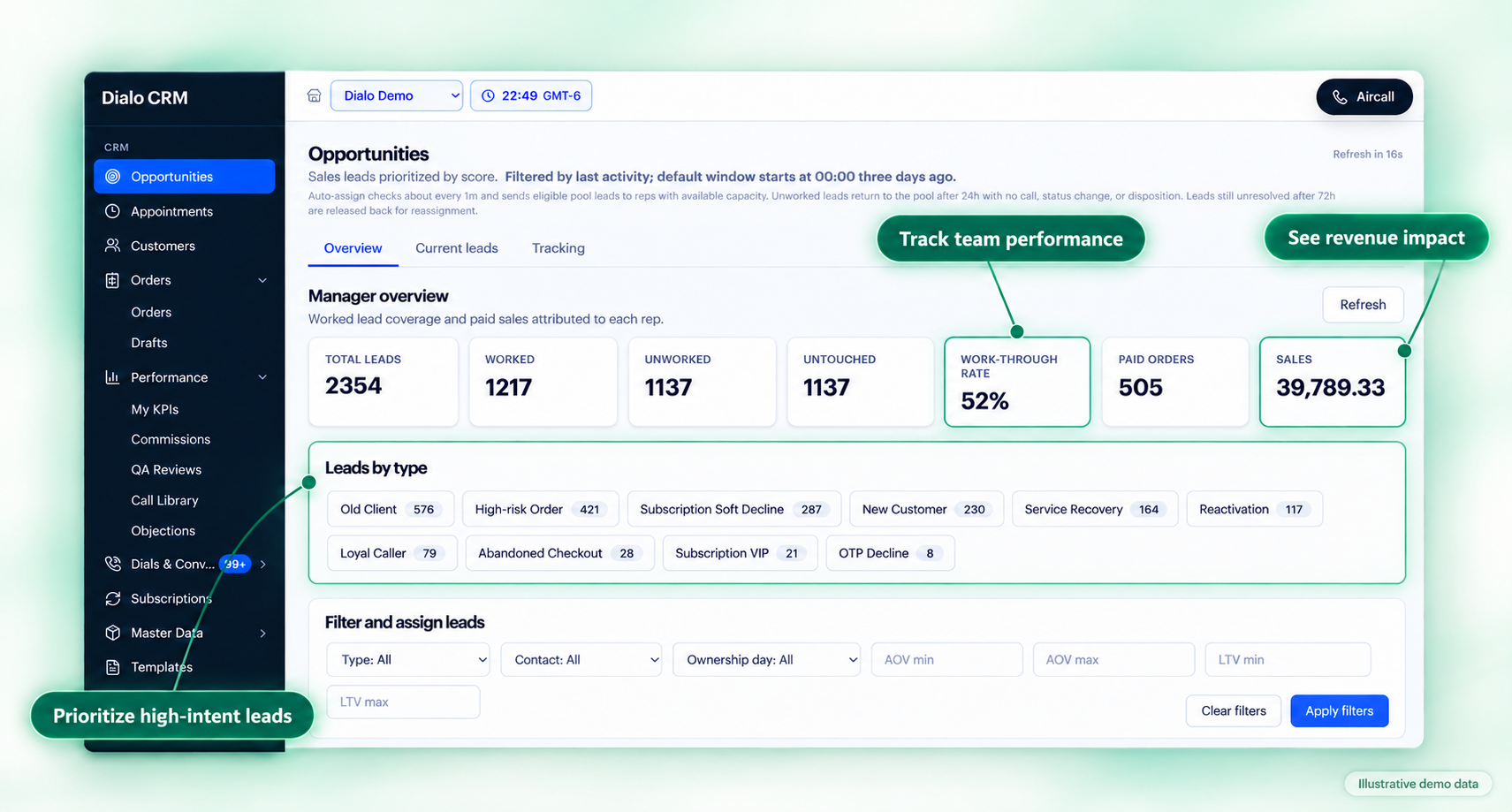Select the Loyal Caller 79 chip
1512x812 pixels.
pos(391,553)
